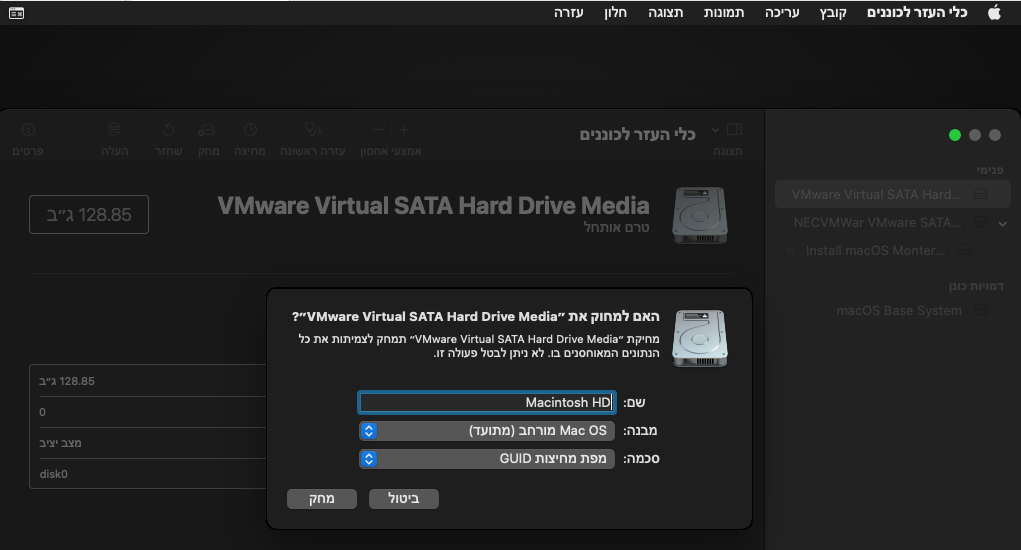Click the sidebar view toggle icon
This screenshot has width=1021, height=550.
click(734, 130)
